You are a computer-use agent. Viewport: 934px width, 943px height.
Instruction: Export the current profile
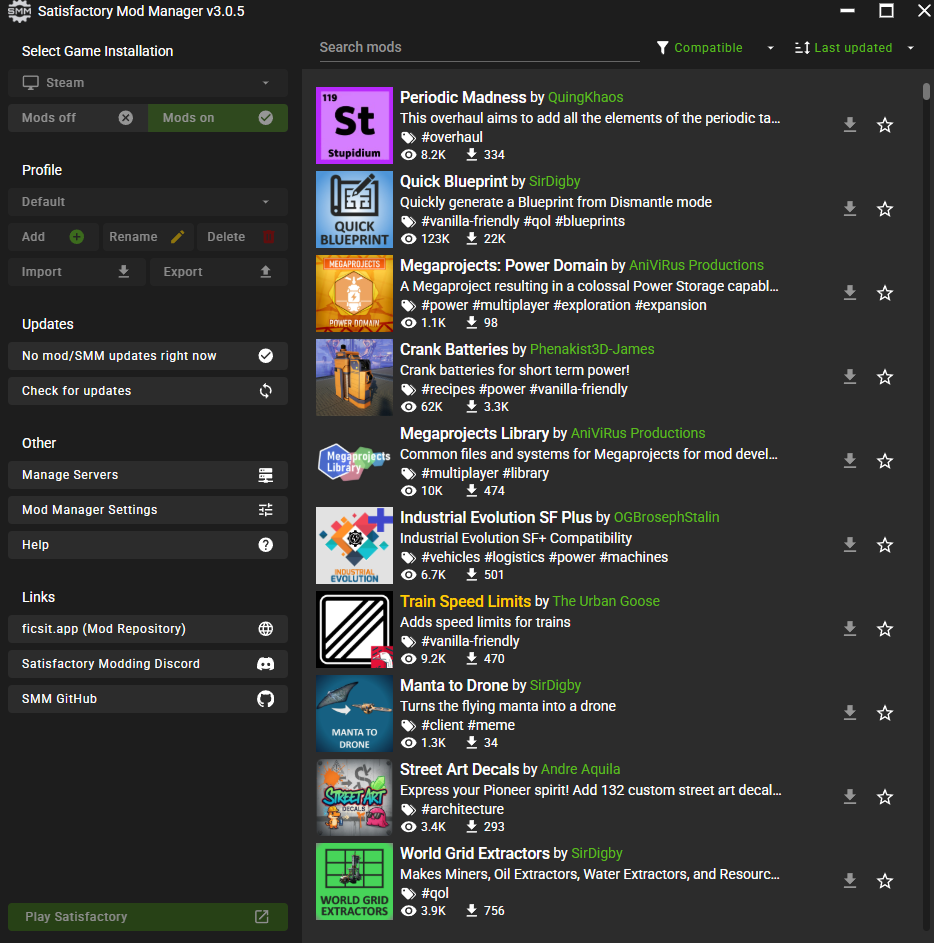[219, 272]
